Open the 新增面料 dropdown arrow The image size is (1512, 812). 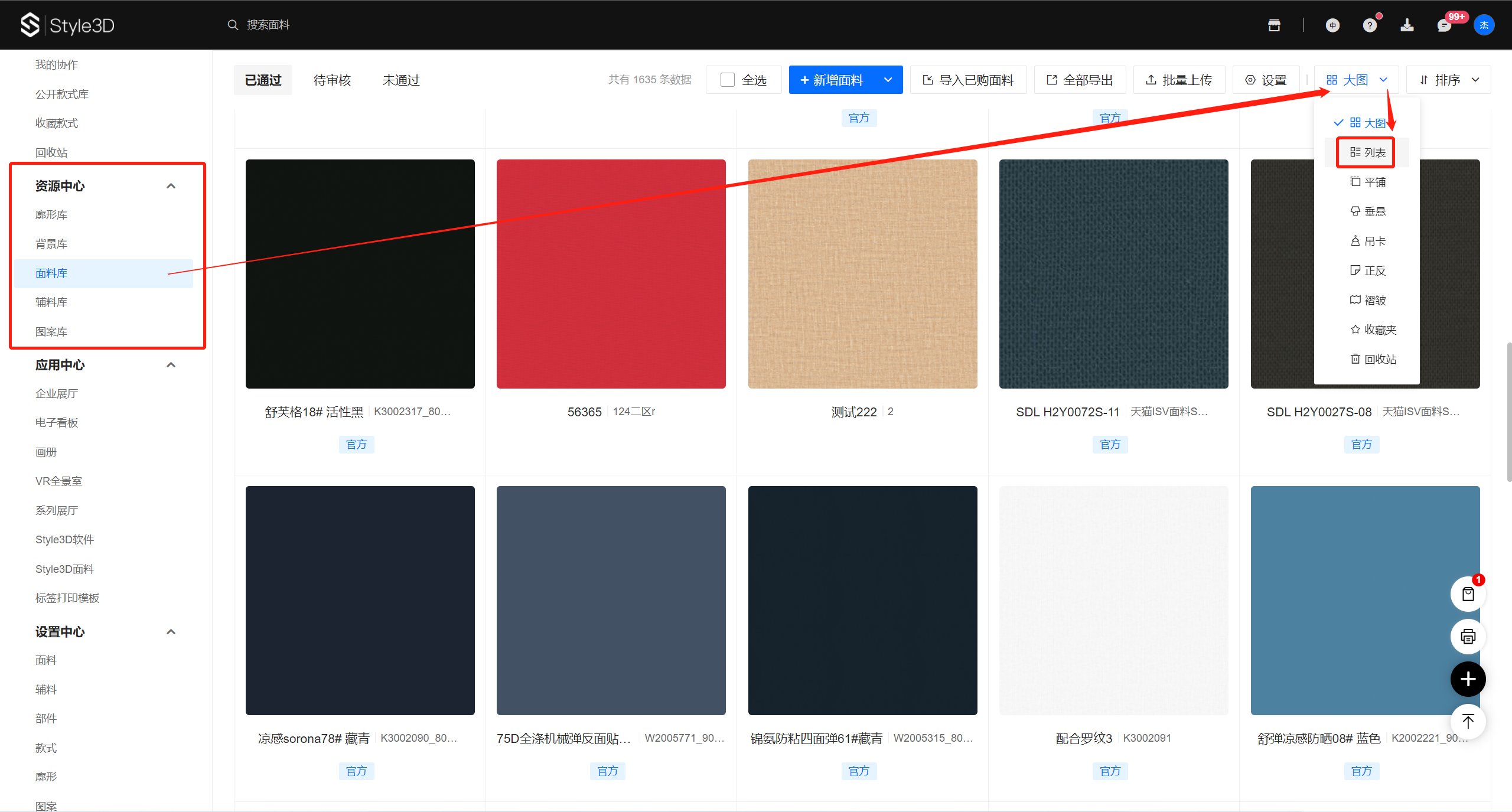click(x=888, y=80)
